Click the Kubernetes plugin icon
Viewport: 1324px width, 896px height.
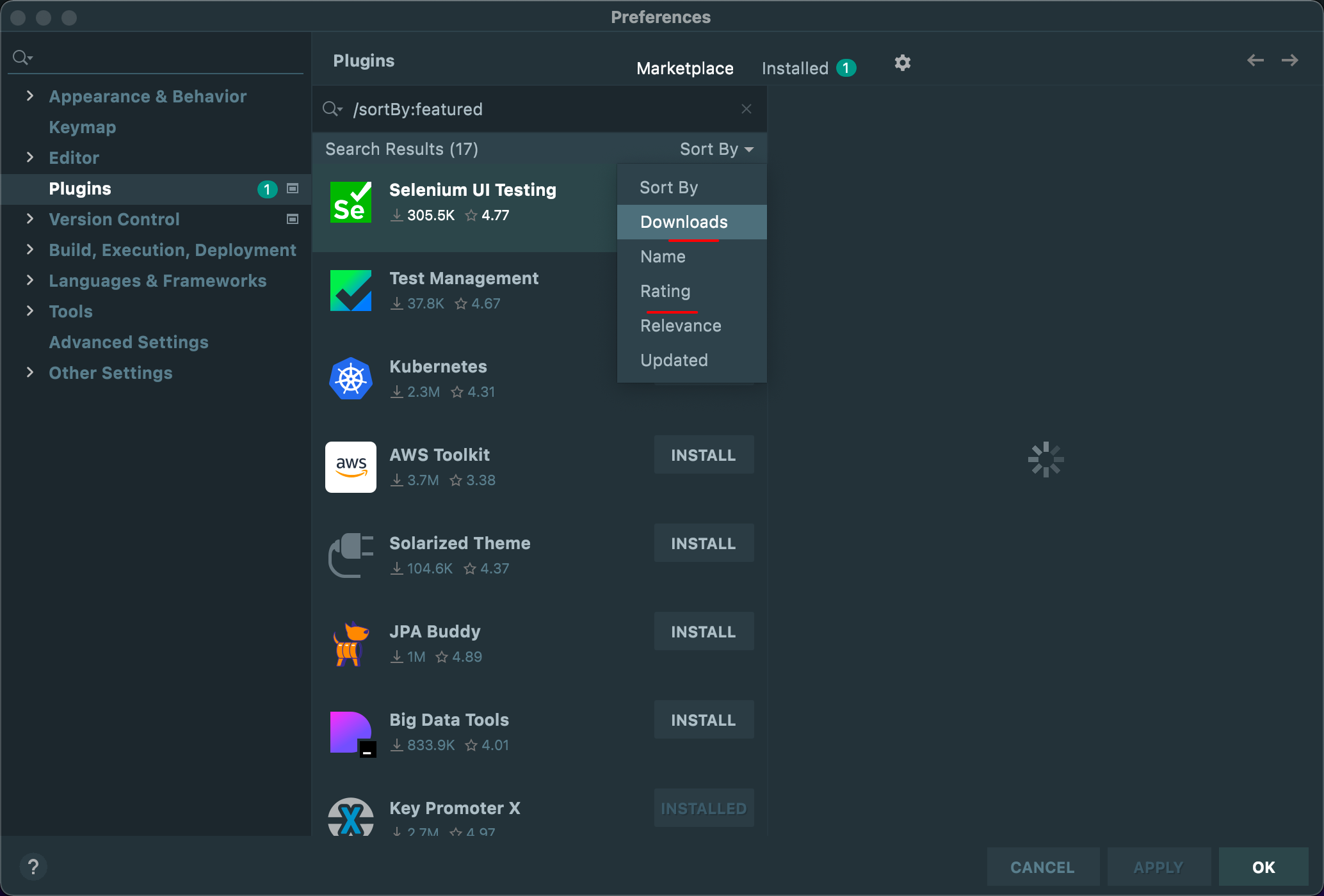pyautogui.click(x=350, y=379)
